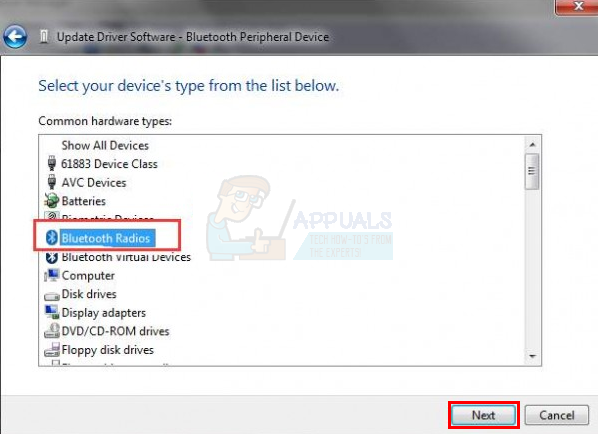Click the hardware list scrollbar thumb
This screenshot has height=434, width=598.
click(x=532, y=171)
